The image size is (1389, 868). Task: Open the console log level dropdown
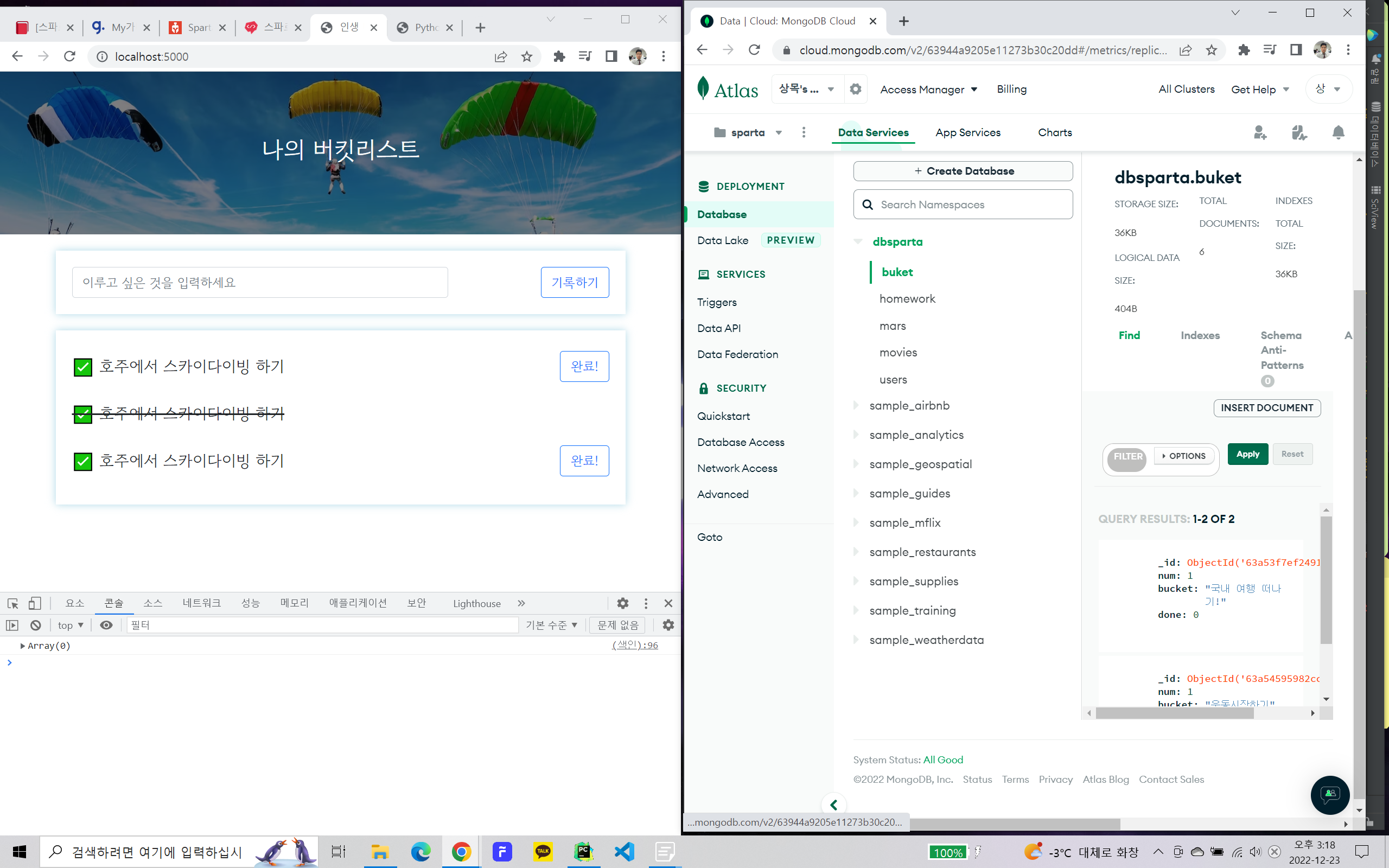point(551,625)
